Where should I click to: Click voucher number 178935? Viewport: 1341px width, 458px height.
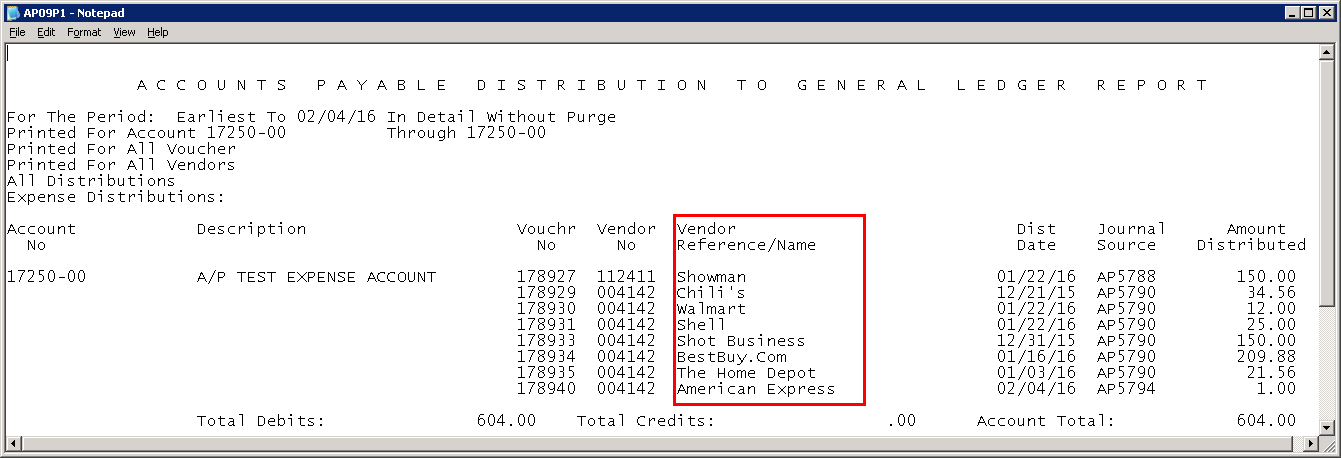[x=546, y=373]
